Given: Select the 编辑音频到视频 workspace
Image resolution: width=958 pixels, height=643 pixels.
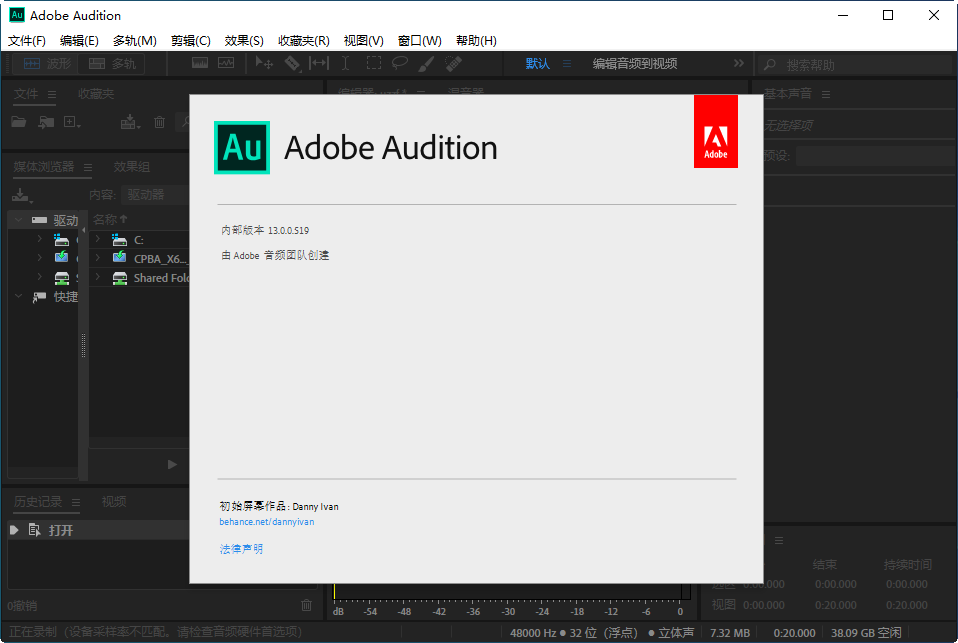Looking at the screenshot, I should pyautogui.click(x=635, y=64).
